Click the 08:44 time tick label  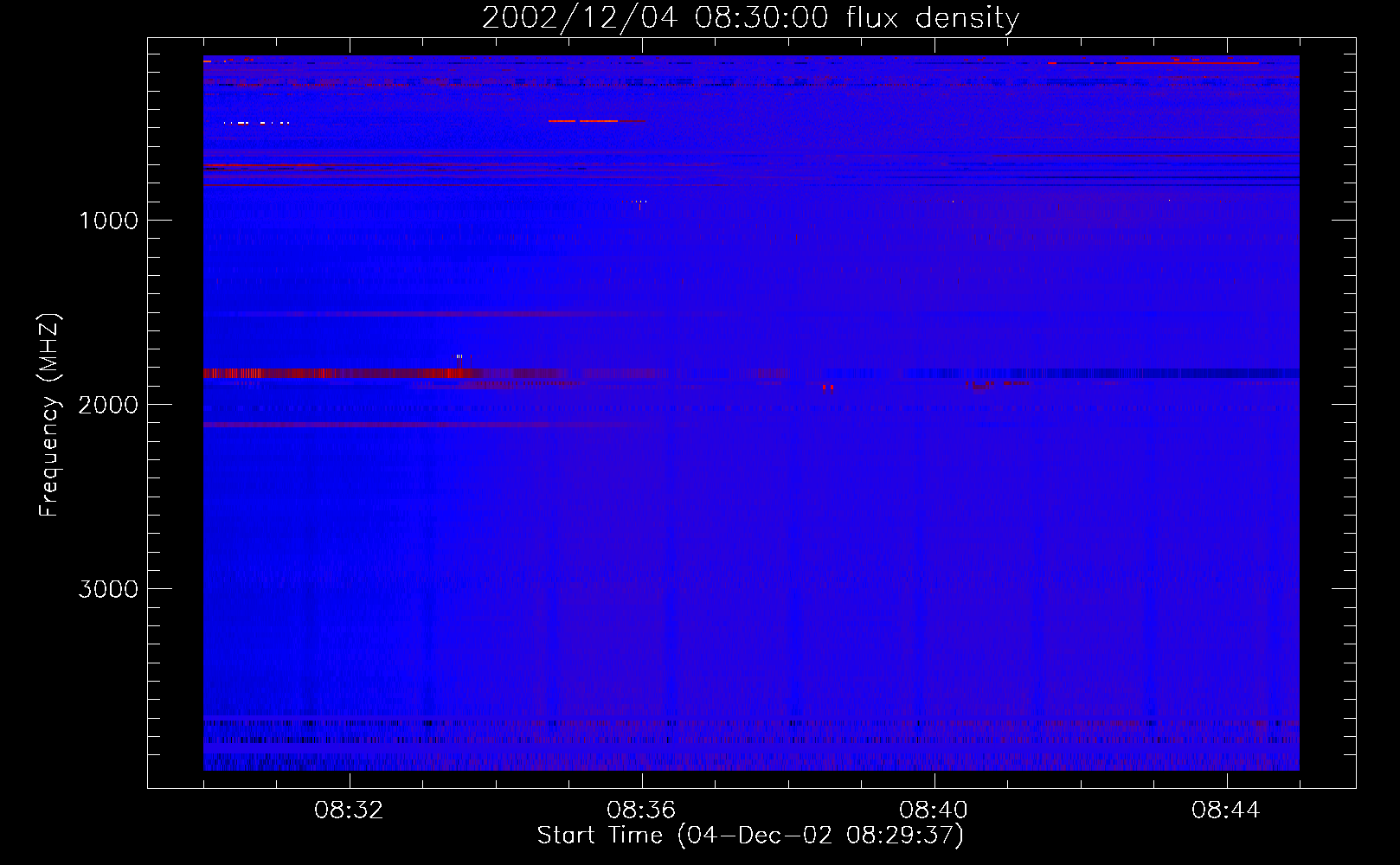[1226, 811]
